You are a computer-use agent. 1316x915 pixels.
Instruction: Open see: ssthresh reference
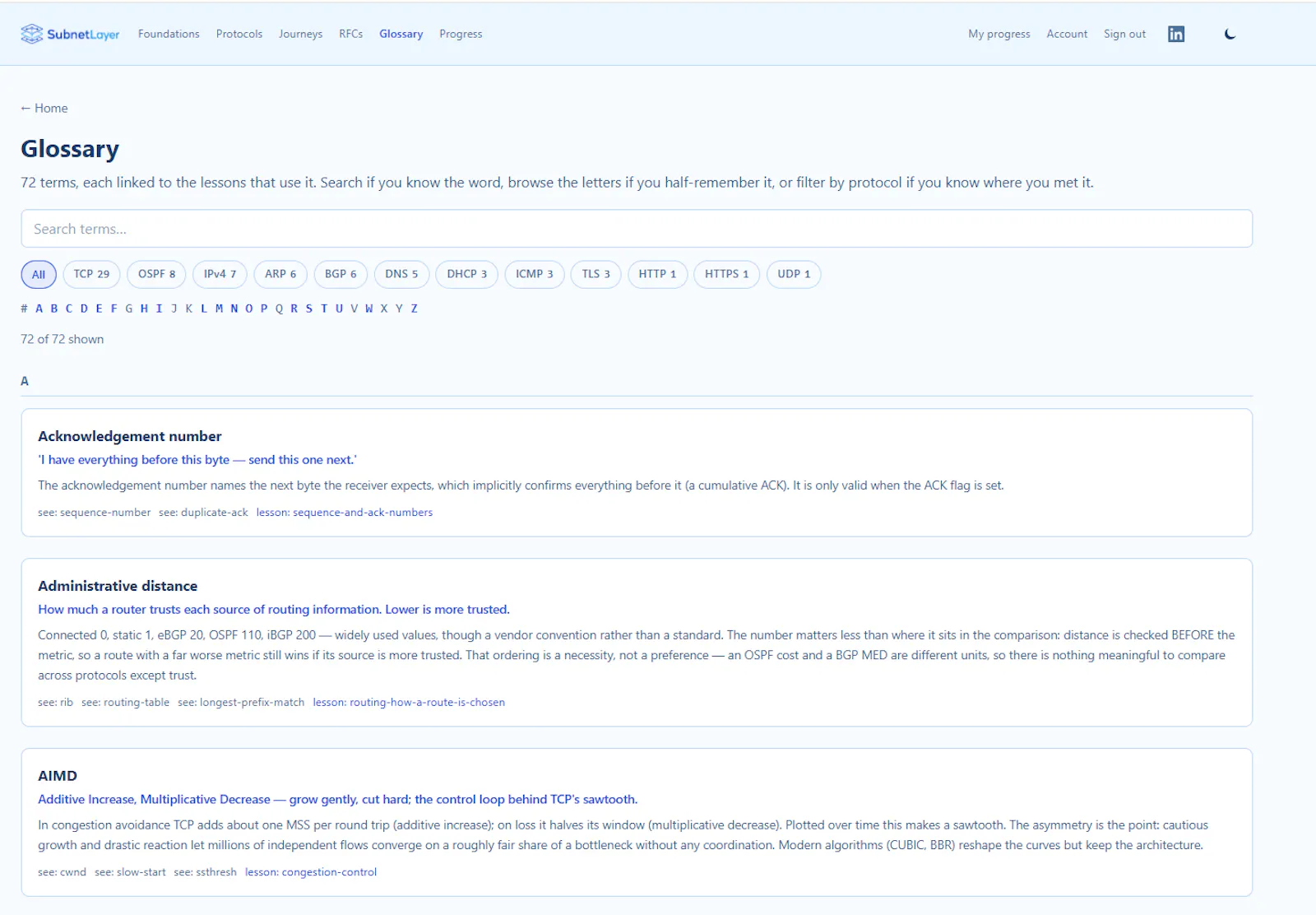point(205,871)
